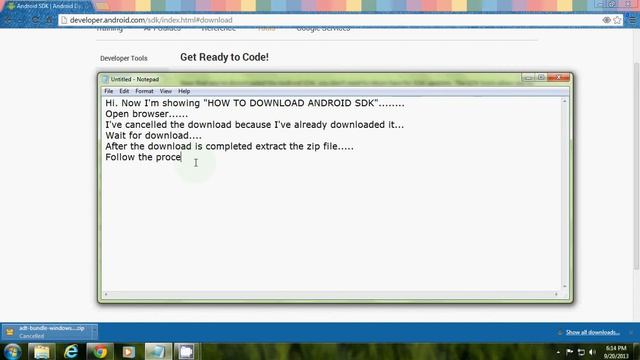Screen dimensions: 640x360
Task: Minimize the Notepad window
Action: [527, 77]
